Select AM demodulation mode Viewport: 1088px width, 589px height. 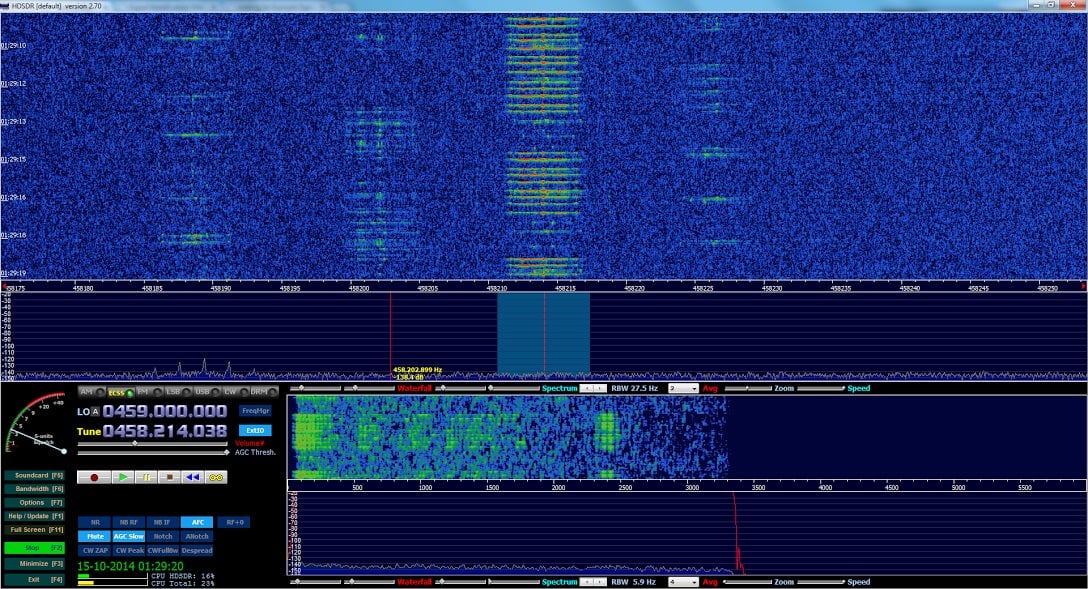[x=92, y=392]
